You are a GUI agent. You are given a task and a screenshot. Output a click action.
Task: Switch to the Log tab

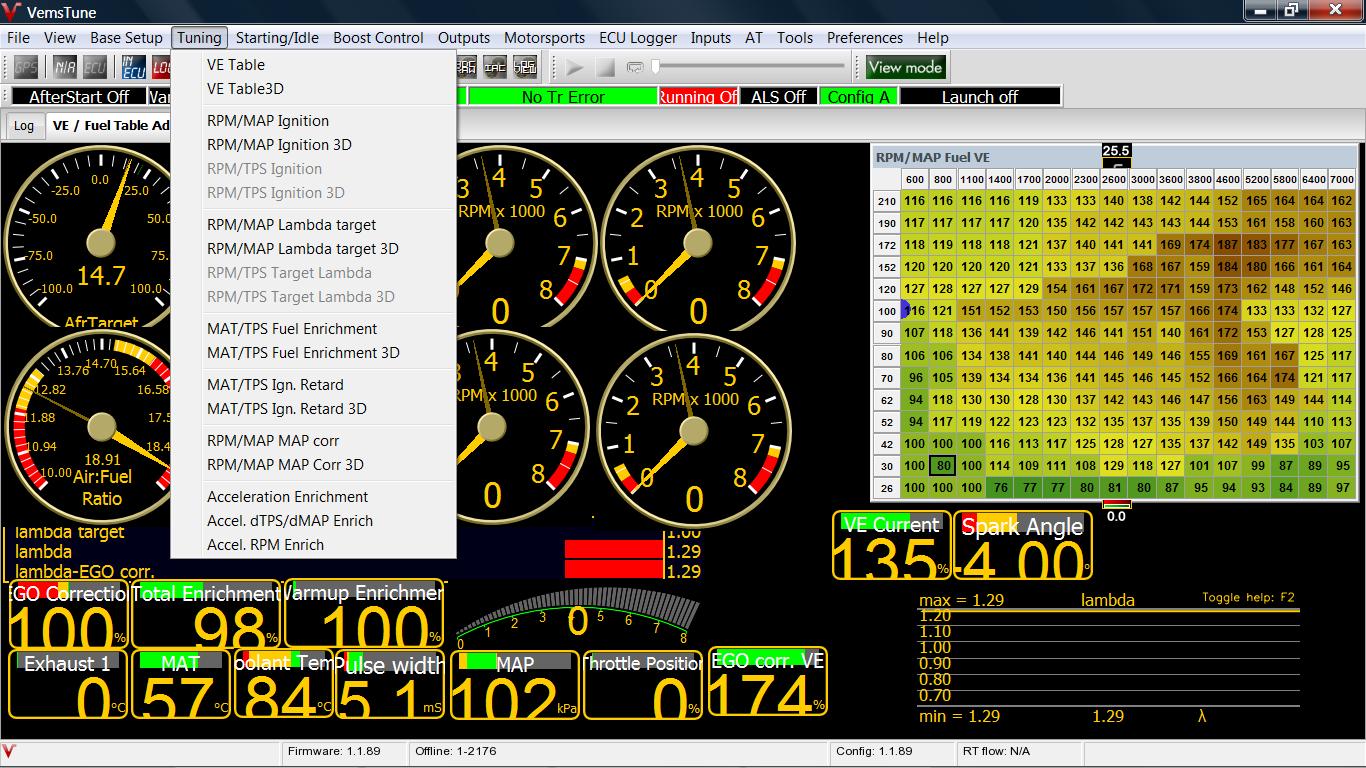click(x=24, y=126)
